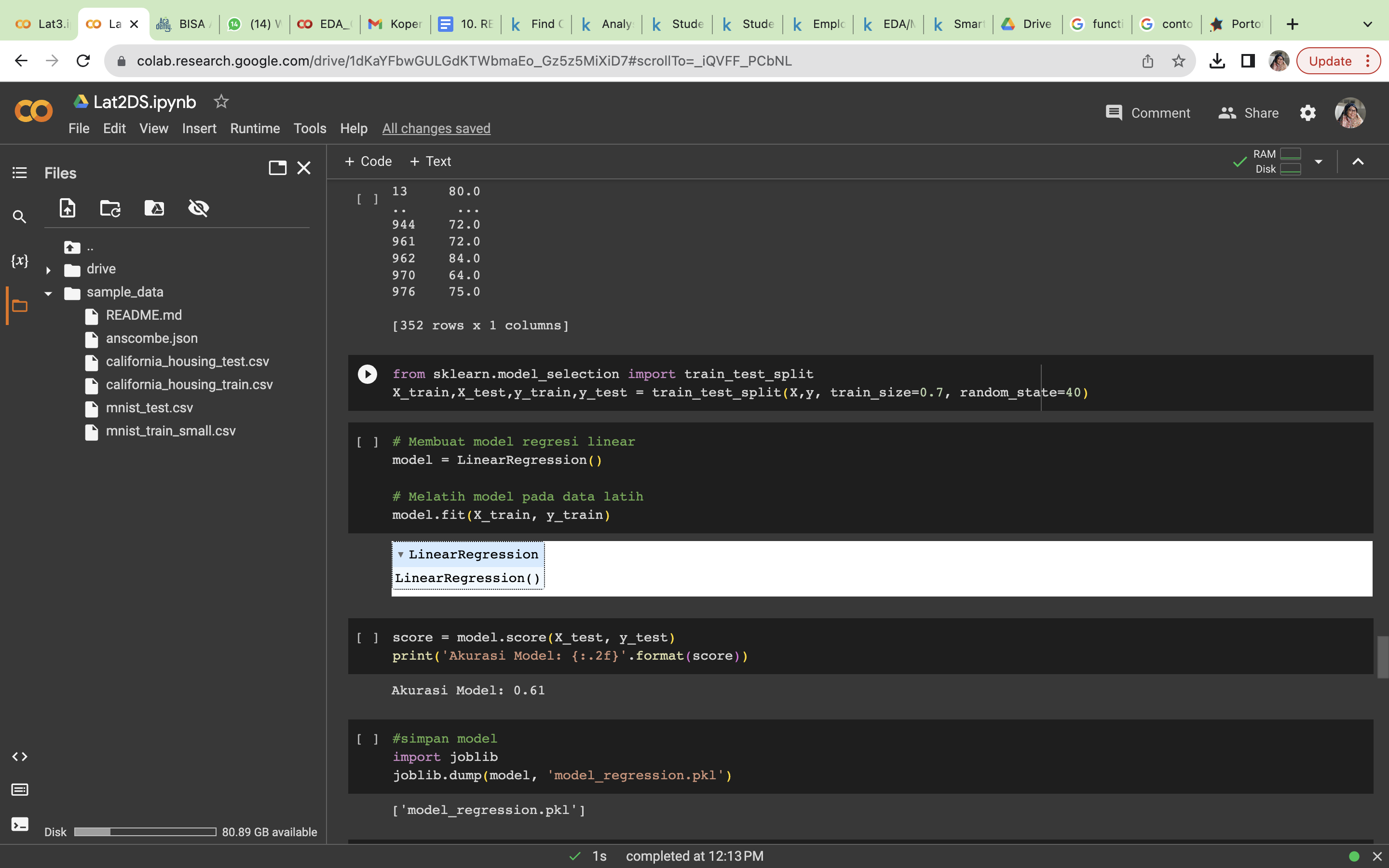
Task: Click the browser back arrow
Action: pos(21,61)
